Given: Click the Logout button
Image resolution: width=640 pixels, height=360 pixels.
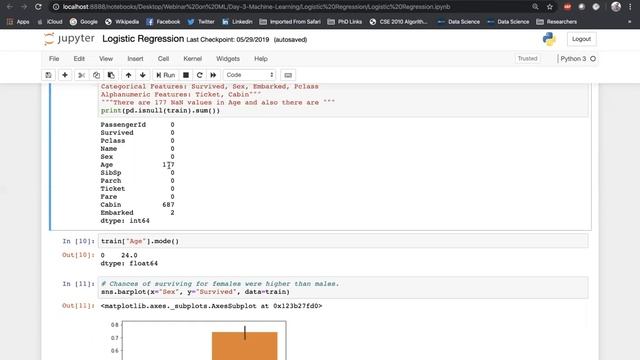Looking at the screenshot, I should 581,39.
